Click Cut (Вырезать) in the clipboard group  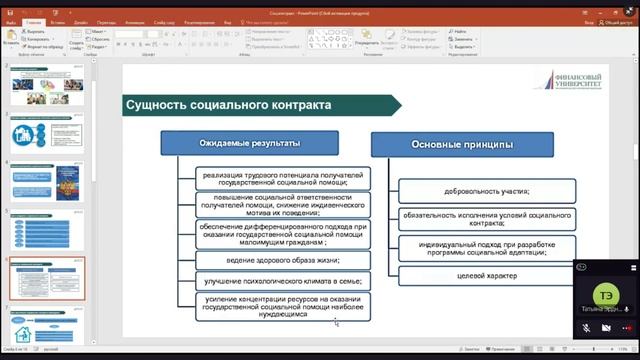coord(33,31)
